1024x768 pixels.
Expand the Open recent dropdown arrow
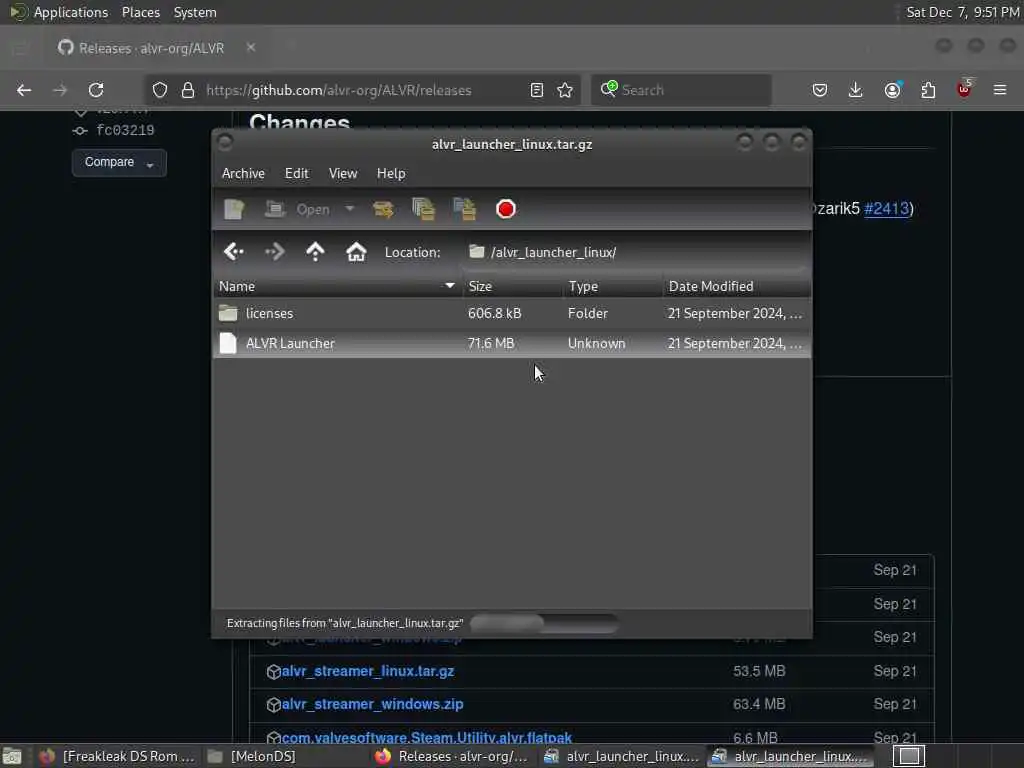coord(349,209)
